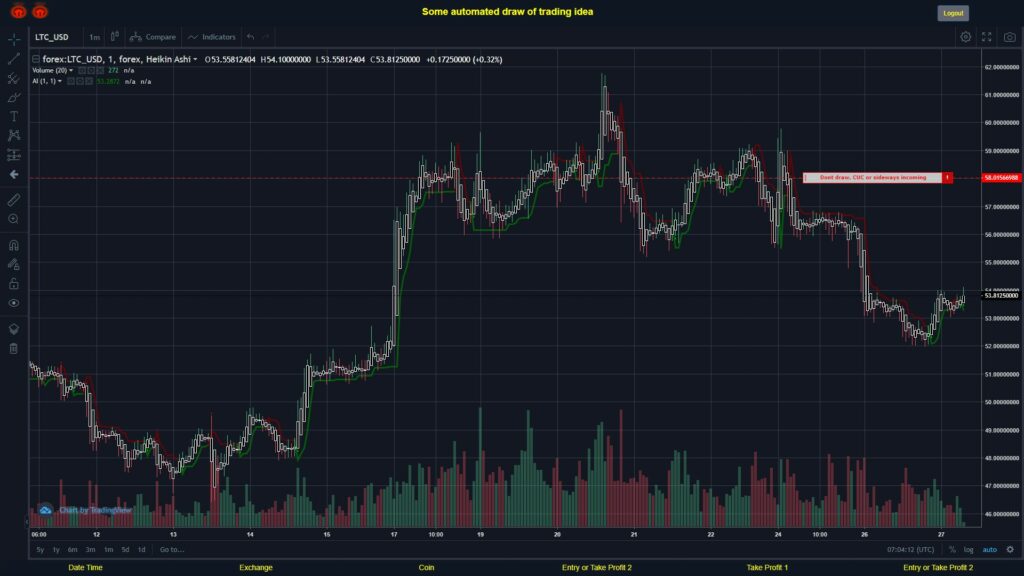Select the 1m time range at bottom
Image resolution: width=1024 pixels, height=576 pixels.
(x=108, y=549)
